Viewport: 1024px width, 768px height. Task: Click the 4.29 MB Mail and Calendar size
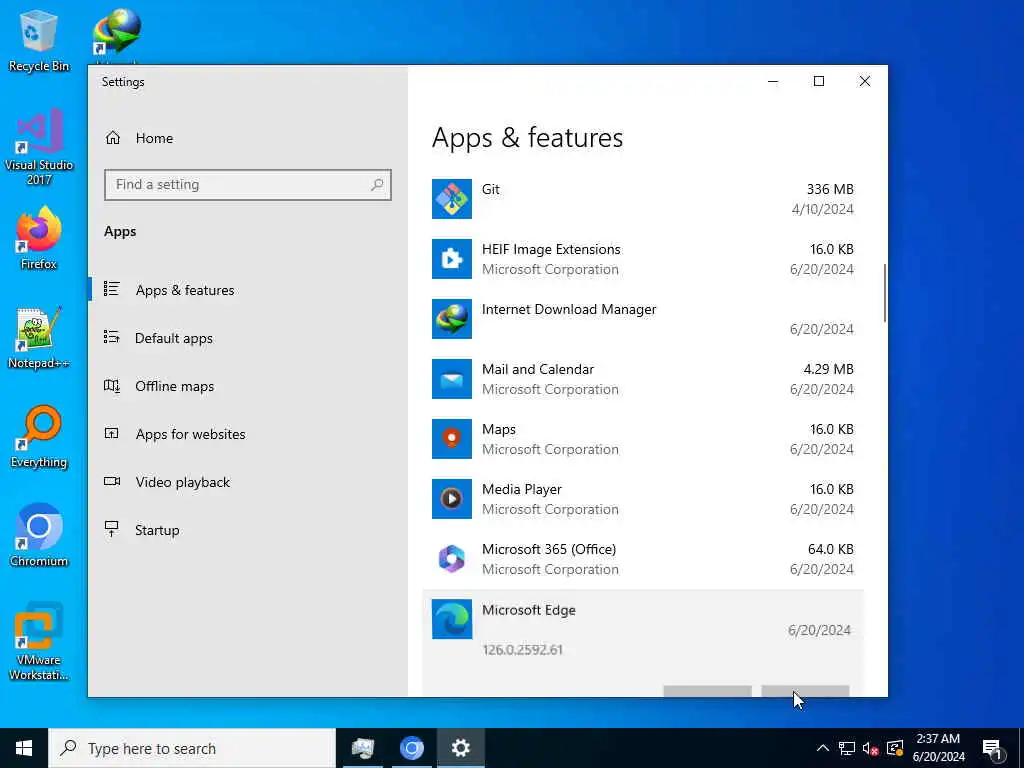point(828,370)
